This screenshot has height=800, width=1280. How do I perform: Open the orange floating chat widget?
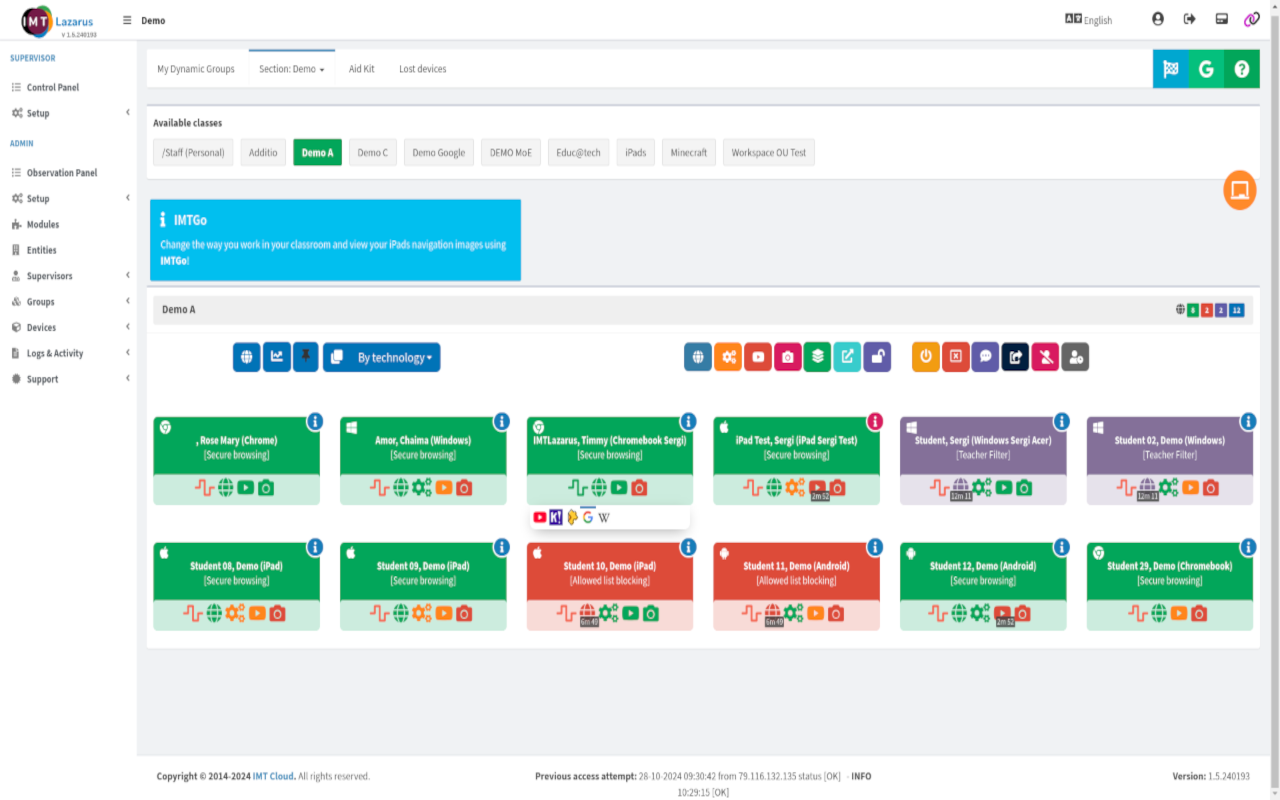pos(1239,190)
